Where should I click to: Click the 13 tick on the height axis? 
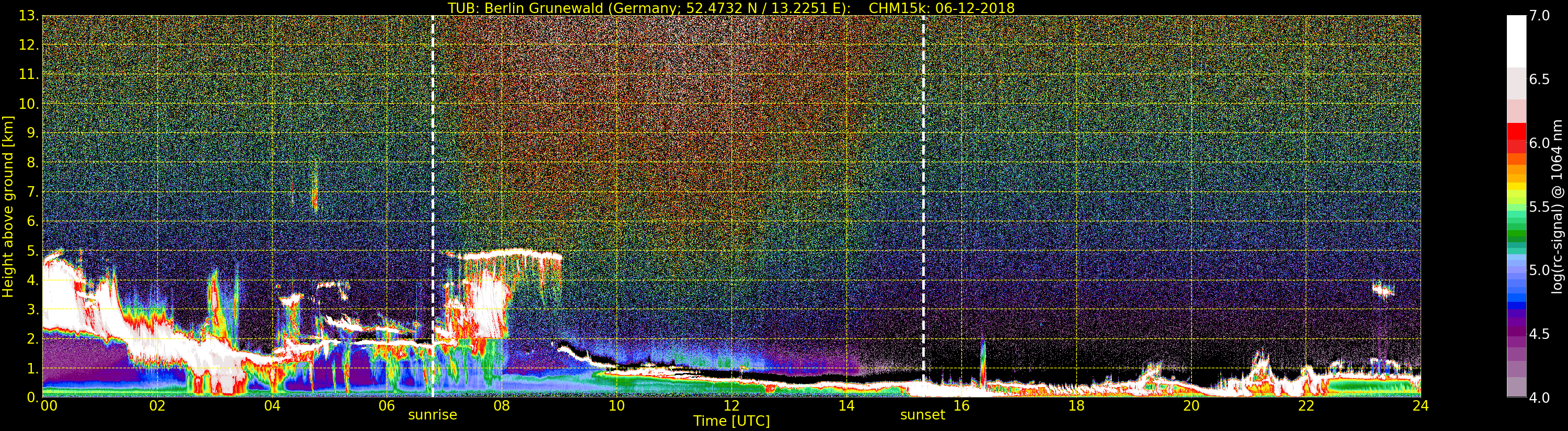[x=27, y=16]
